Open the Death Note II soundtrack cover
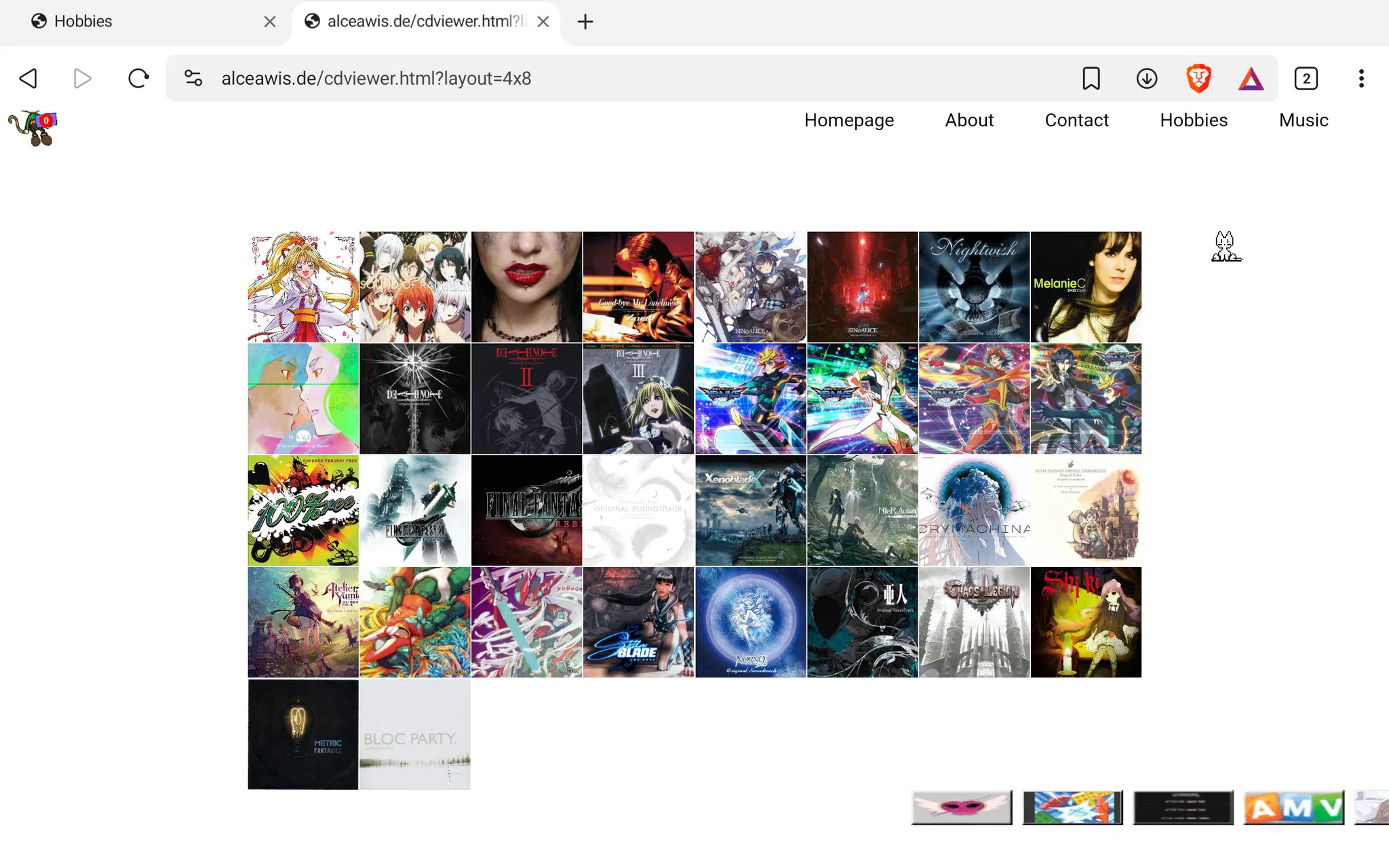The width and height of the screenshot is (1389, 868). pyautogui.click(x=526, y=399)
